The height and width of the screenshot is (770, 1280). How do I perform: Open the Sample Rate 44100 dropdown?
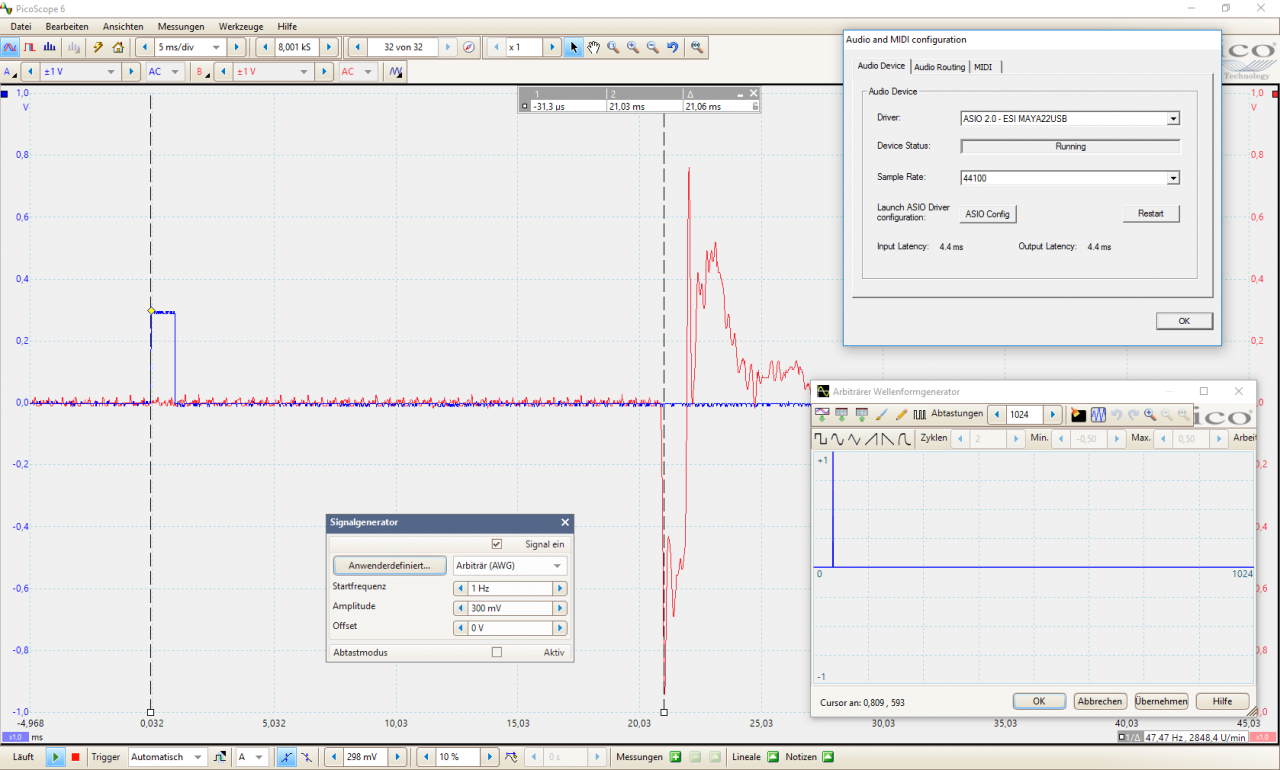pos(1173,178)
